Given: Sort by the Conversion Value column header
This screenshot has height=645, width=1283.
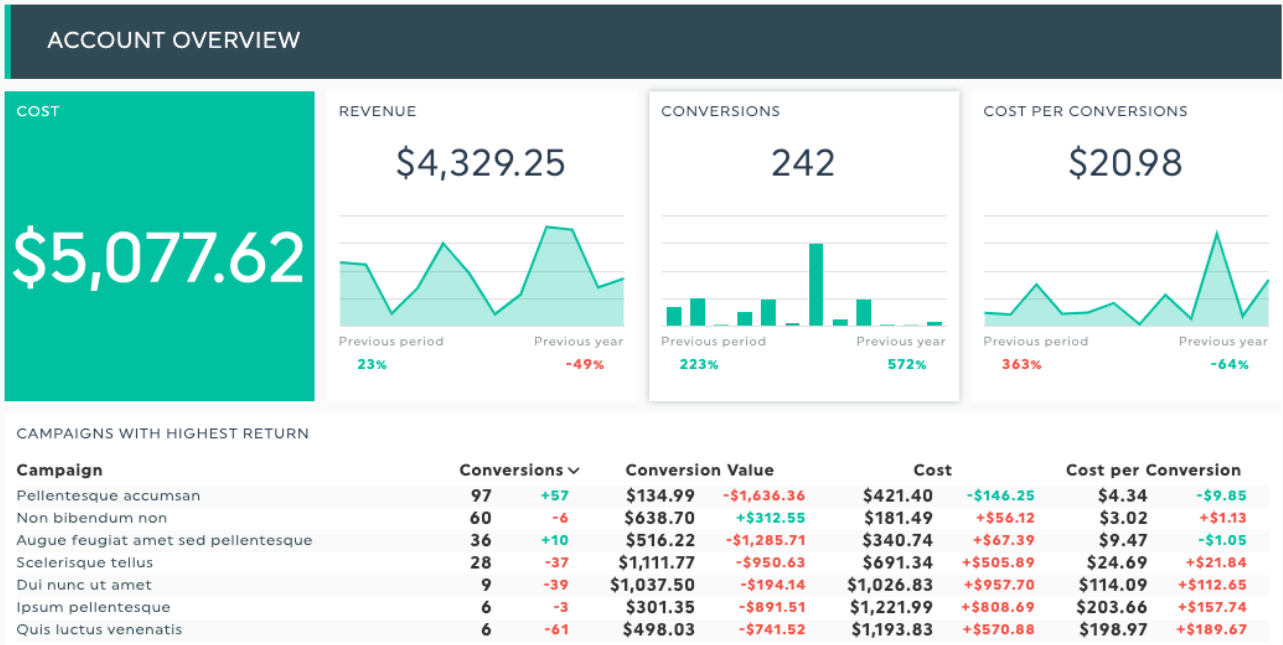Looking at the screenshot, I should point(699,470).
